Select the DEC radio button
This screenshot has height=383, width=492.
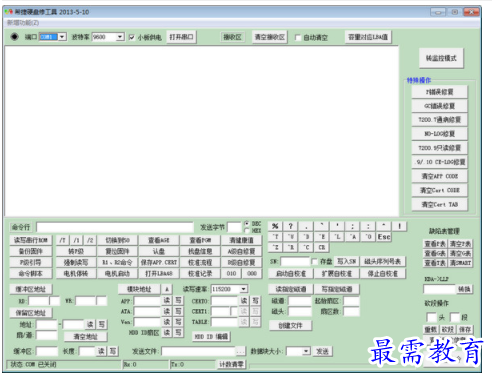tap(247, 223)
